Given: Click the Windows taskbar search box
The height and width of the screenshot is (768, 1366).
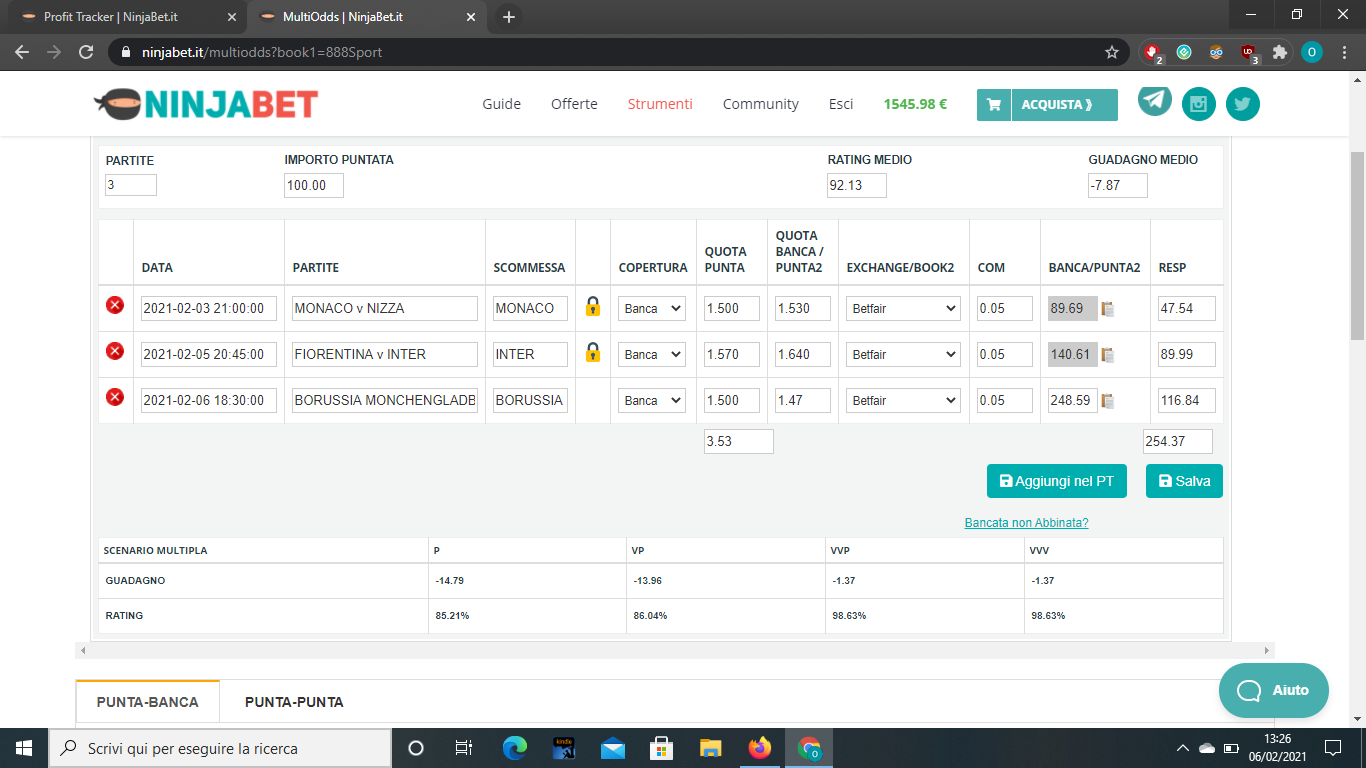Looking at the screenshot, I should 220,748.
